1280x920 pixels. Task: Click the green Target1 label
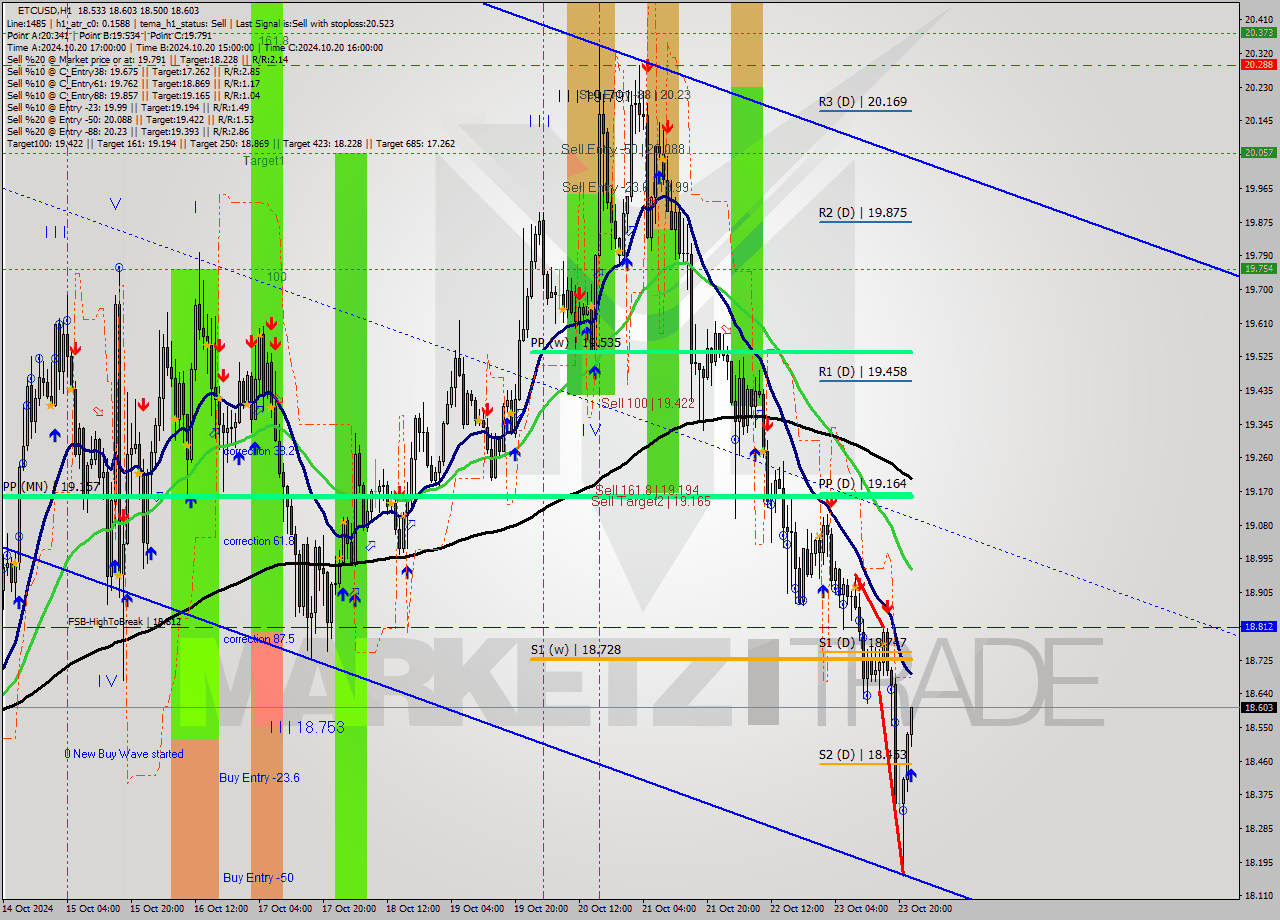point(264,161)
